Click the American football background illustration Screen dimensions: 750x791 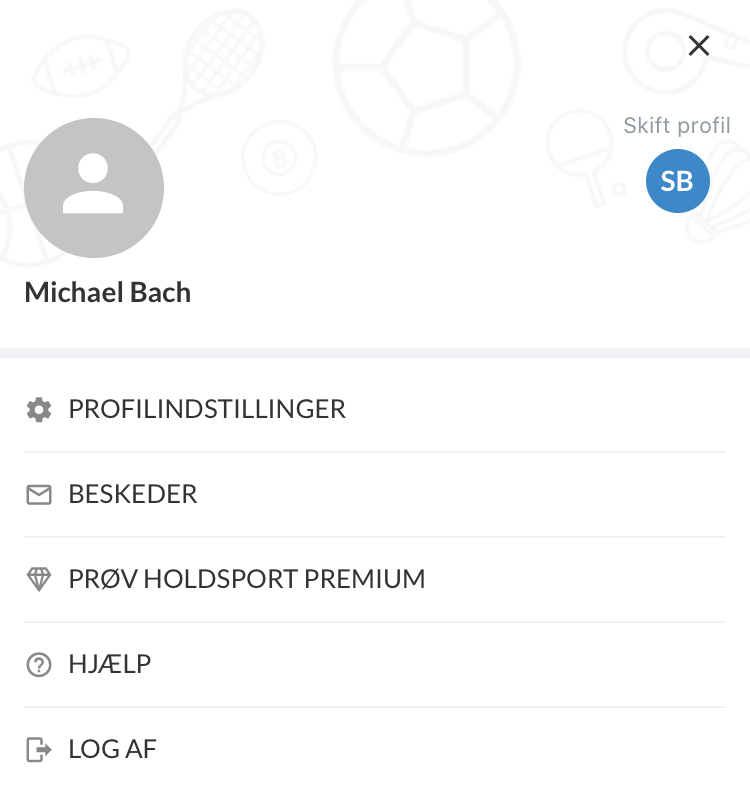81,66
